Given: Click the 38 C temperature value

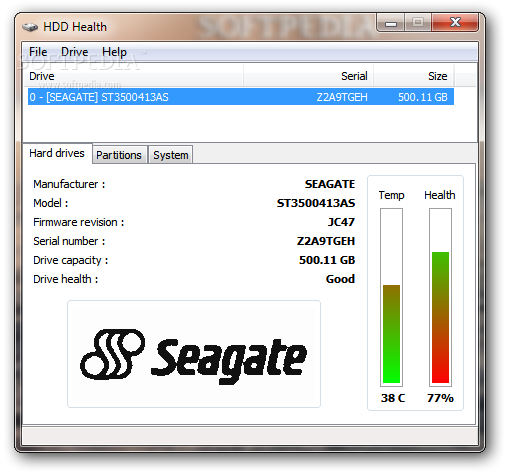Looking at the screenshot, I should (x=393, y=398).
